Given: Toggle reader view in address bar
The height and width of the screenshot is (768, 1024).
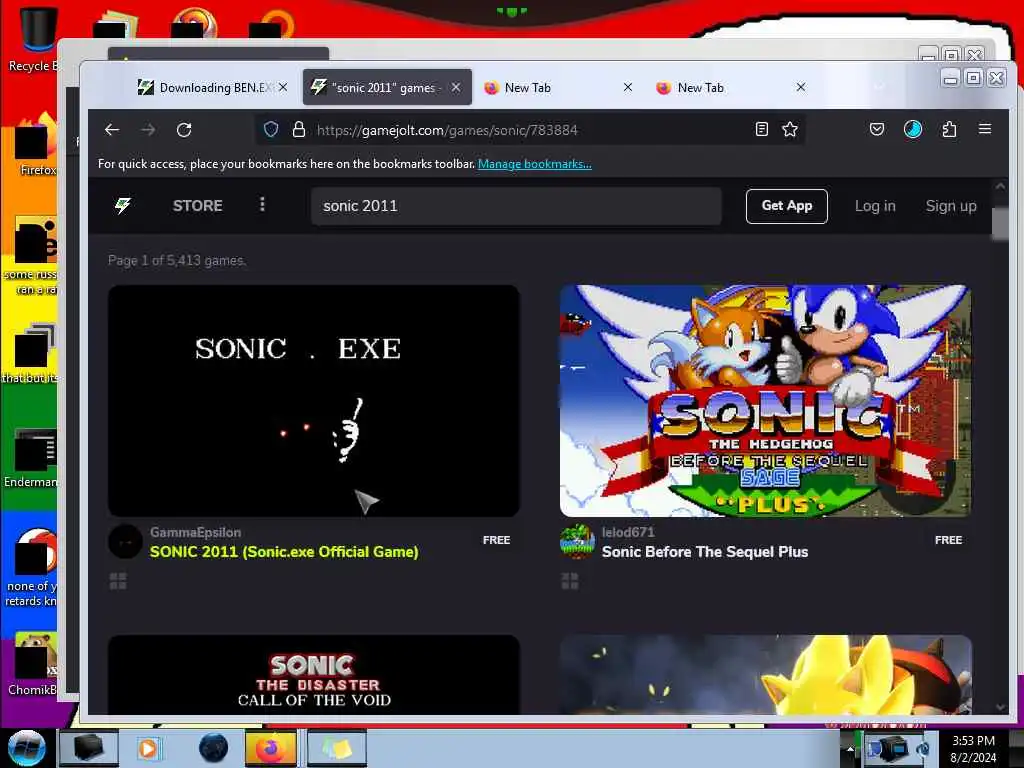Looking at the screenshot, I should coord(761,129).
